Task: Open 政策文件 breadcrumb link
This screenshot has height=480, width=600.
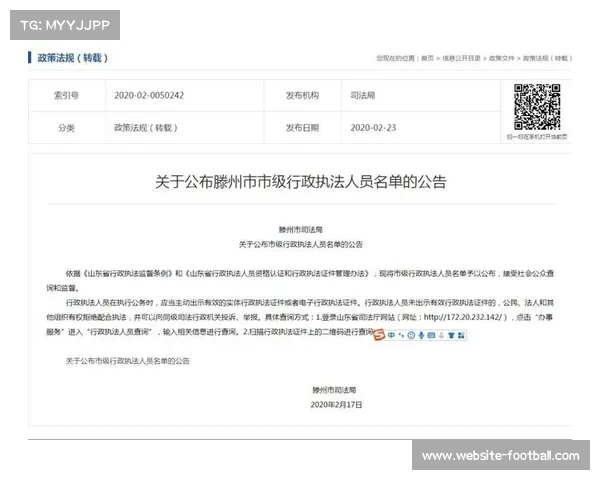Action: pos(502,58)
